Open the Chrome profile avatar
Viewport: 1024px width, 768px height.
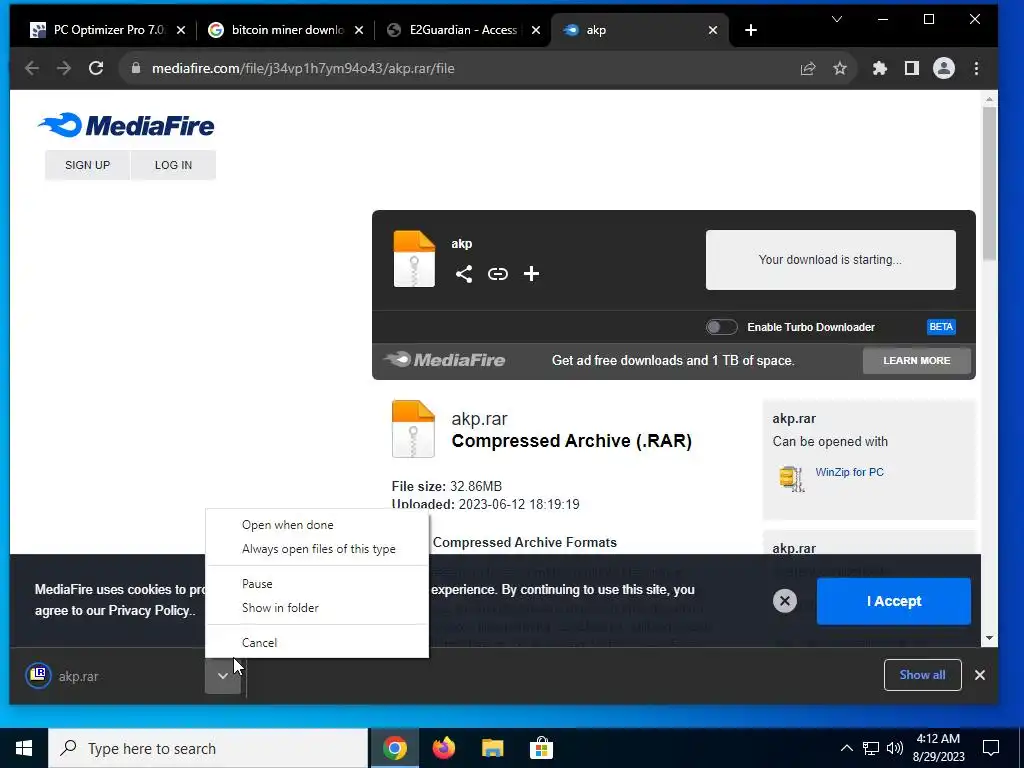944,68
